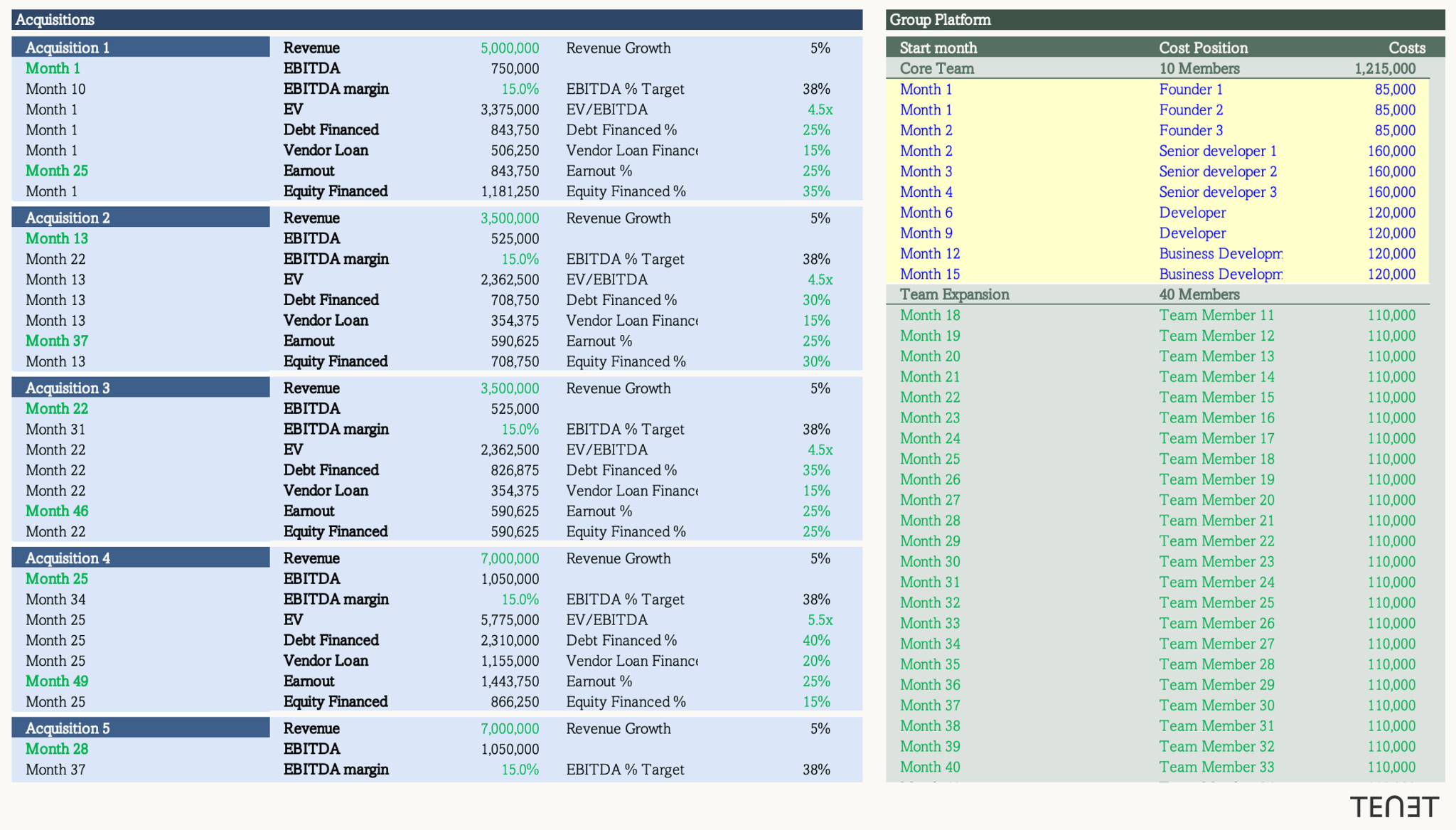Click the Acquisitions section header bar
Image resolution: width=1456 pixels, height=830 pixels.
pos(437,19)
